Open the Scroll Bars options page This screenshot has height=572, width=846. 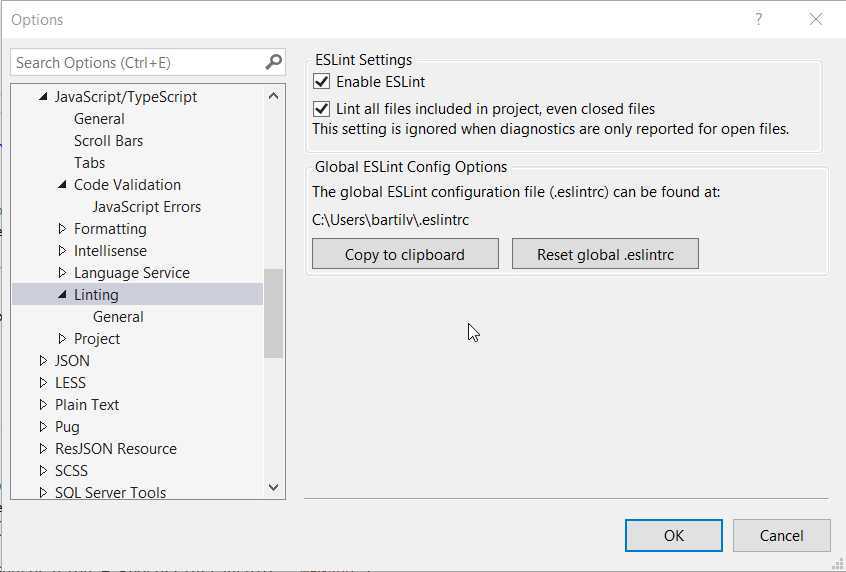(x=108, y=141)
